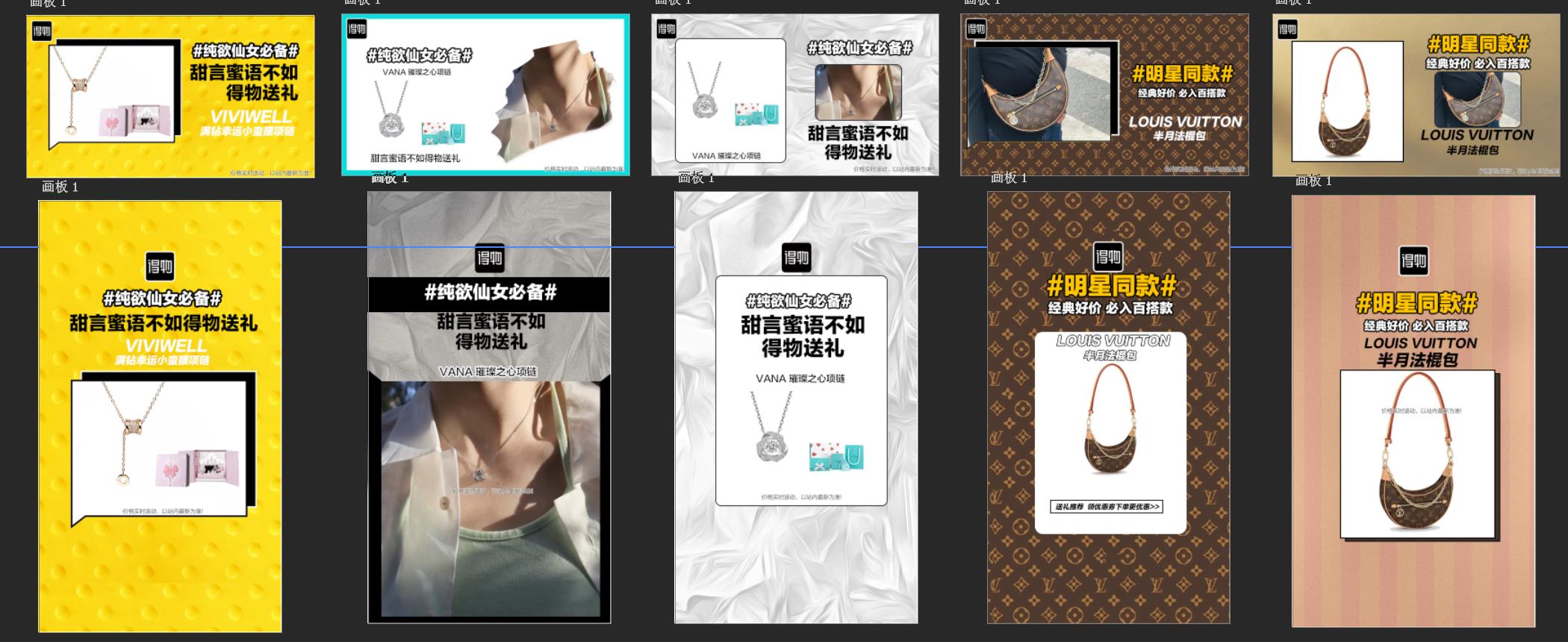Click VANA 璀璨之心项链 text under #纯欲仙女必备# in cyan artboard
Viewport: 1568px width, 642px height.
(417, 72)
